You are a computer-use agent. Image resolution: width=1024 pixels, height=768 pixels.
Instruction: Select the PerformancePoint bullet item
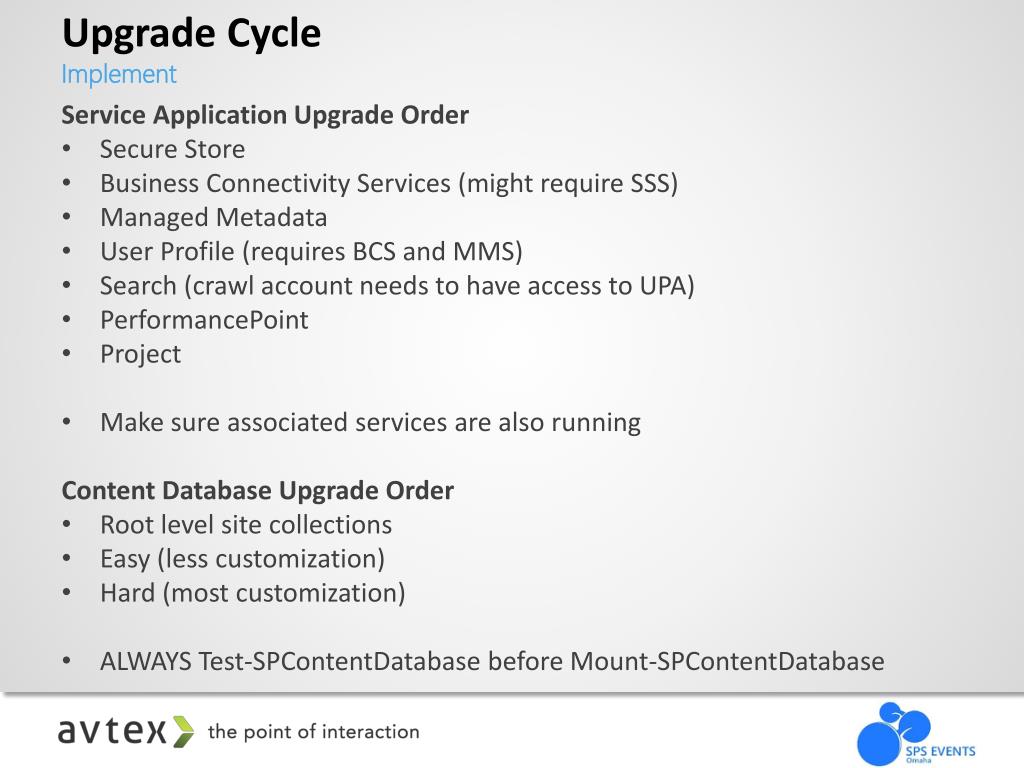coord(204,320)
